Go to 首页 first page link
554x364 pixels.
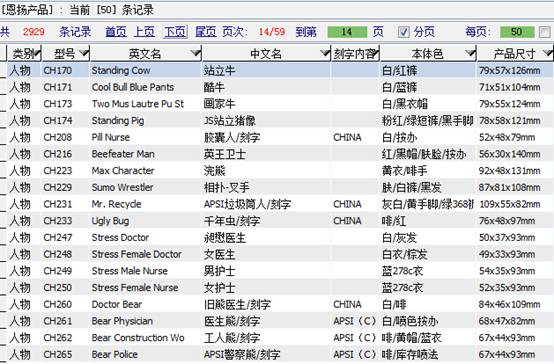(116, 32)
